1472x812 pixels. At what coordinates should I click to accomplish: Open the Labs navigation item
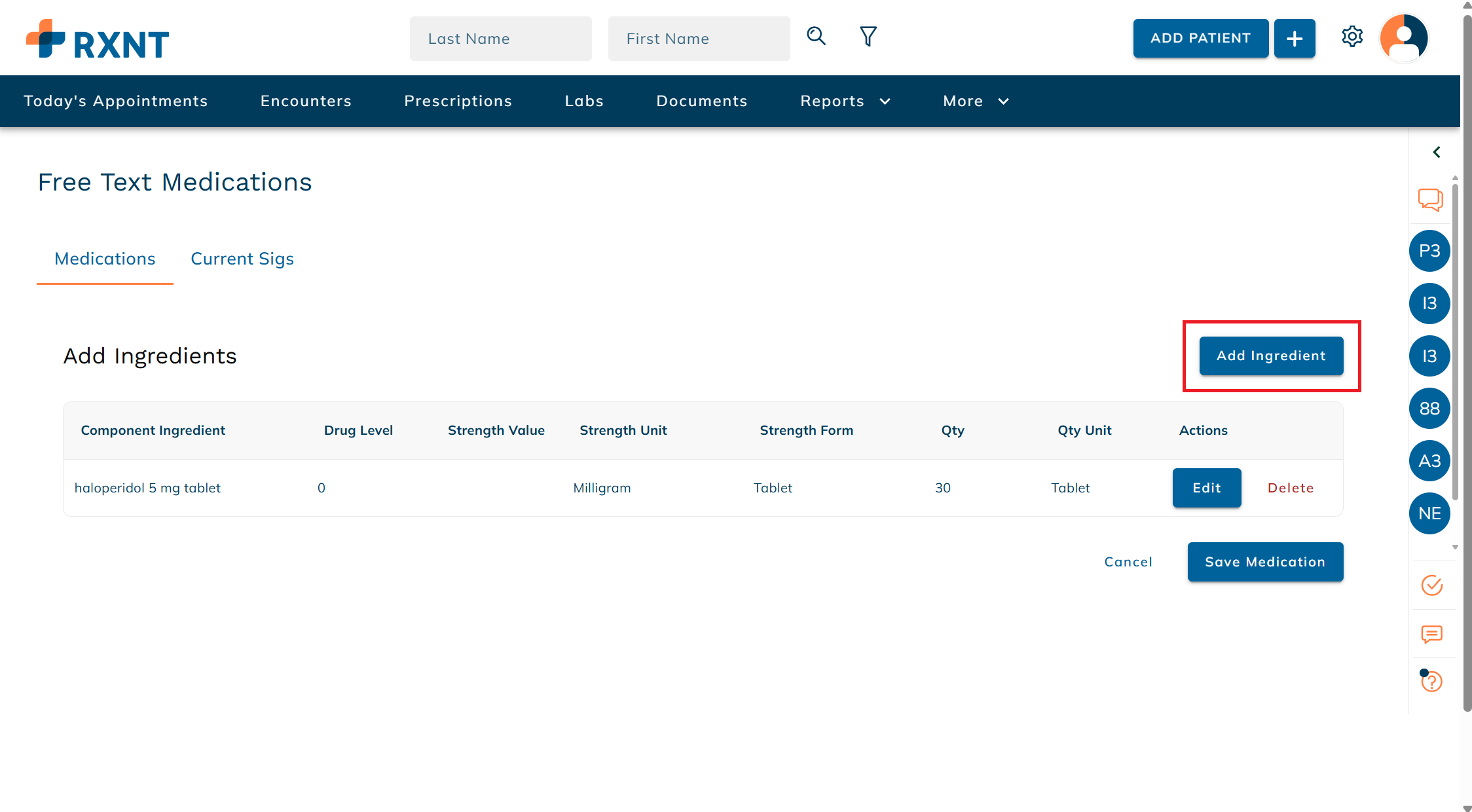click(584, 101)
